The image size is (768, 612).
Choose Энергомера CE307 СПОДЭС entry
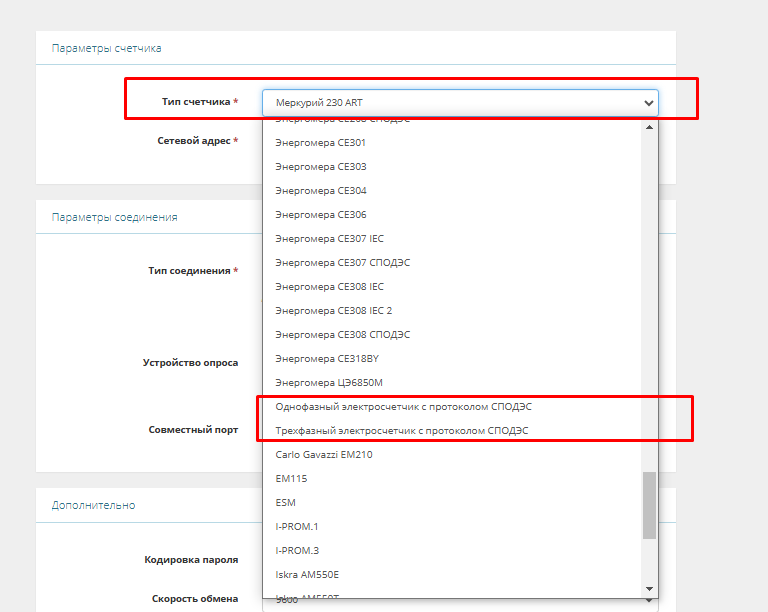coord(452,263)
